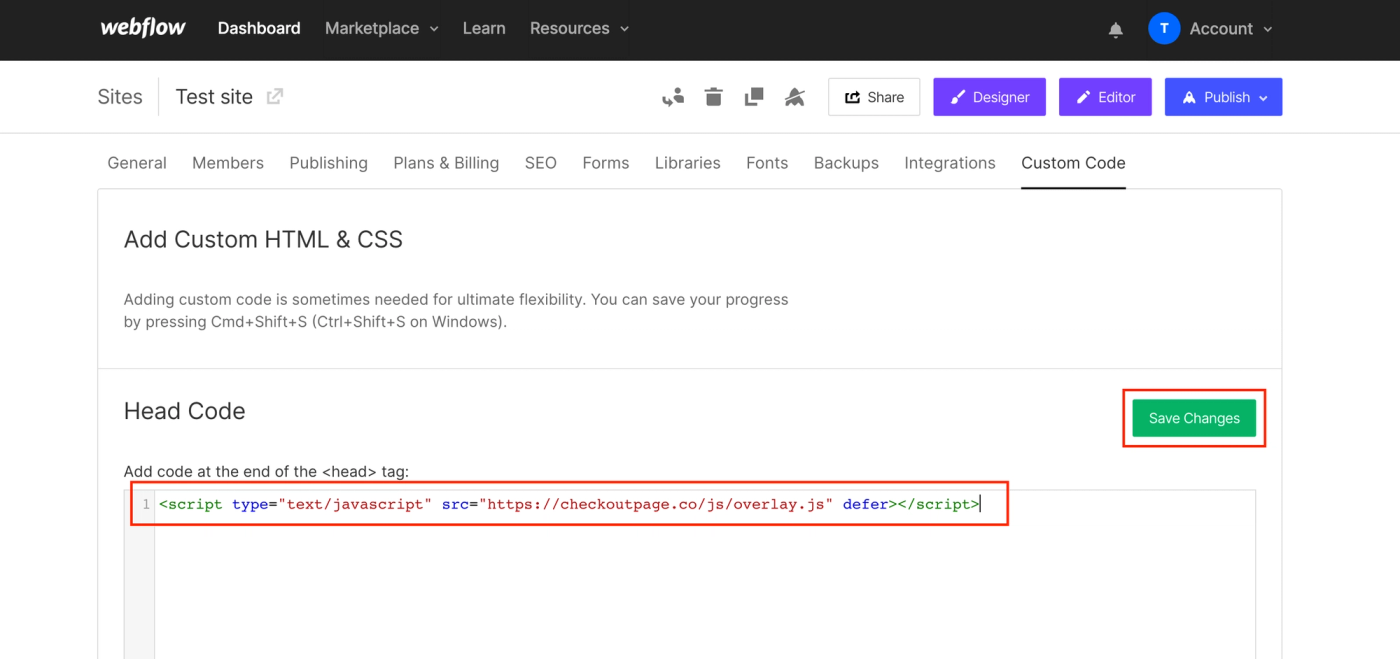1400x659 pixels.
Task: Click the transfer site icon
Action: coord(673,97)
